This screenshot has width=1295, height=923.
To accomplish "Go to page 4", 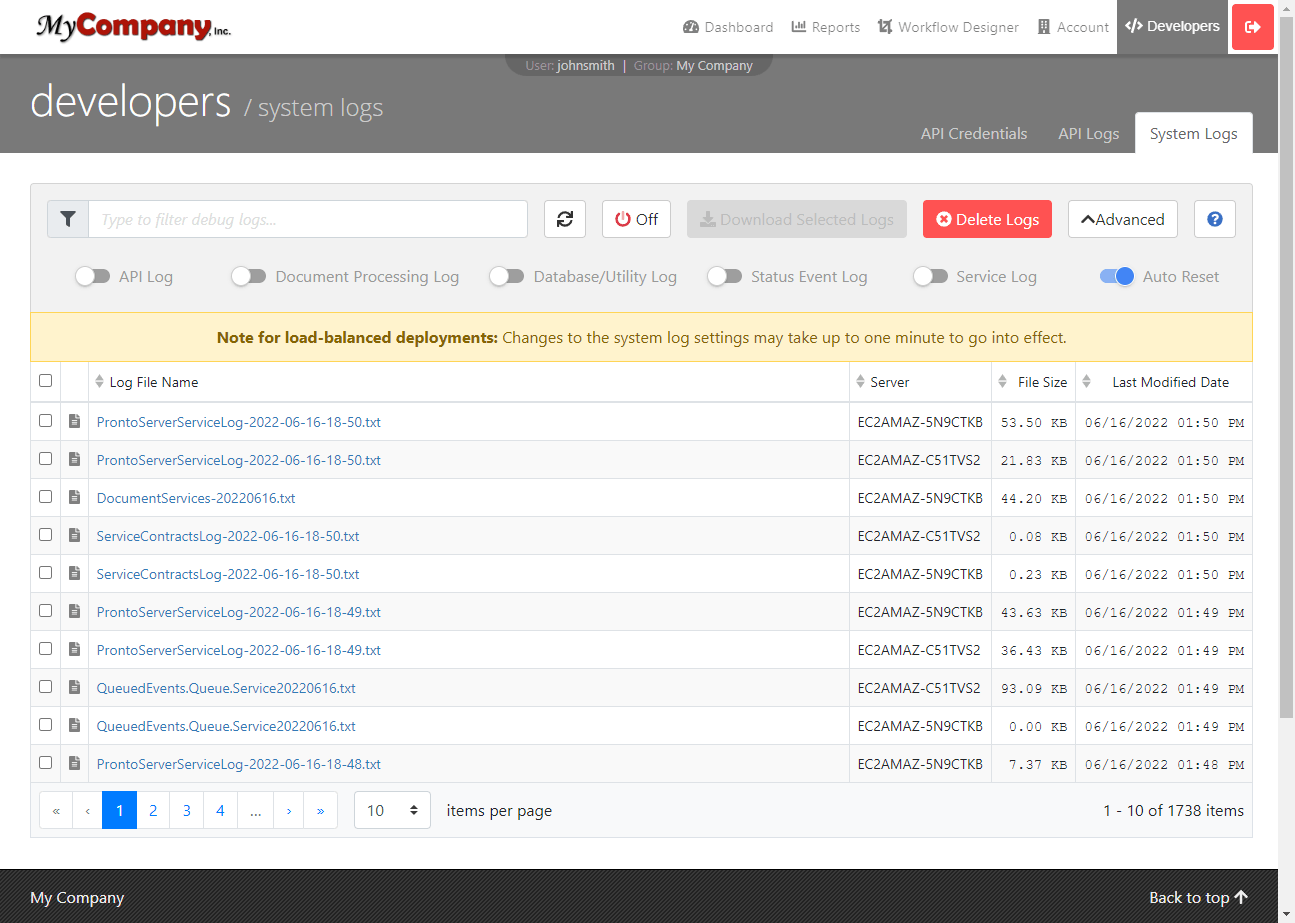I will click(x=220, y=810).
